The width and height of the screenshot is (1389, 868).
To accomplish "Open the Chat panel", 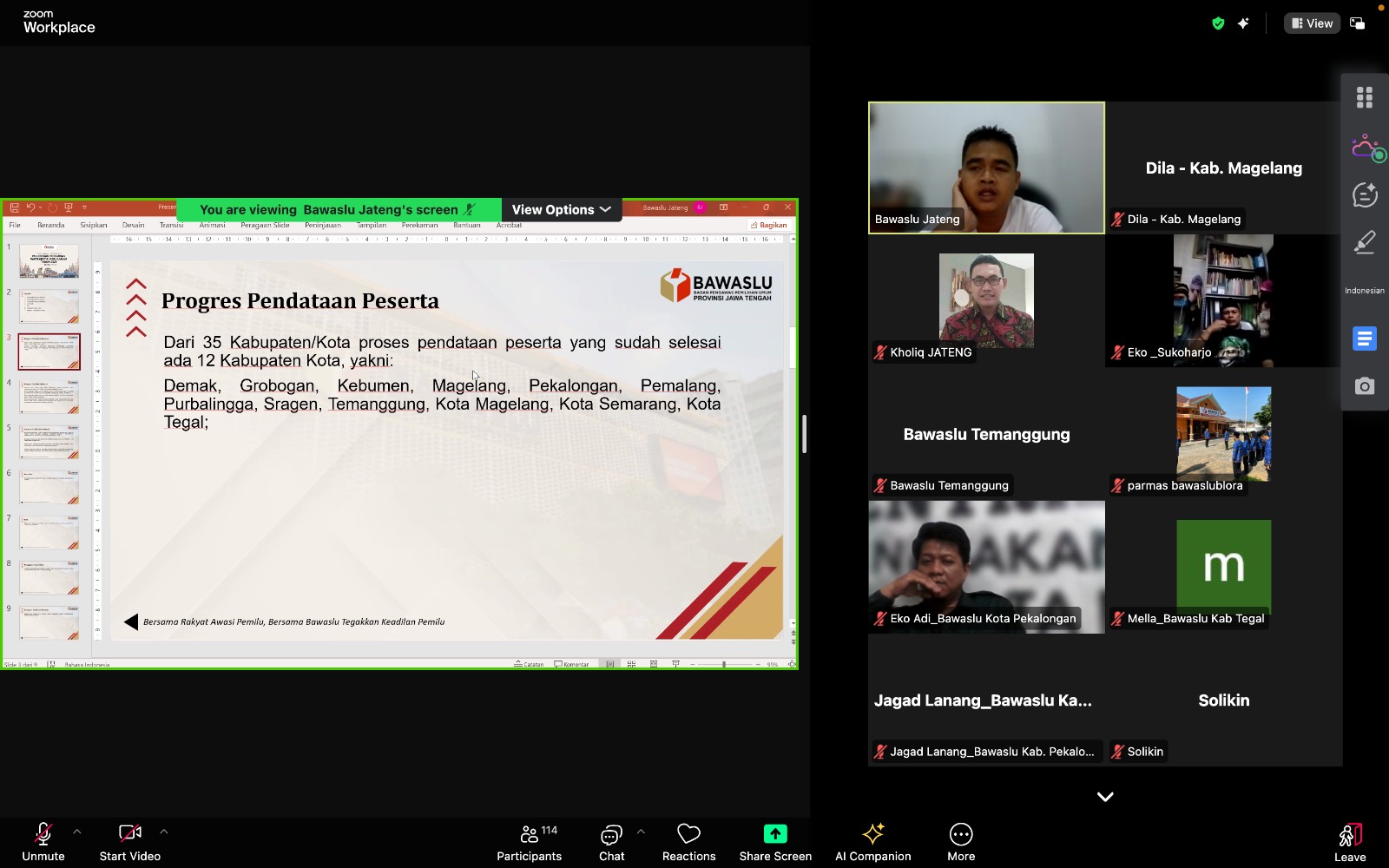I will [x=611, y=842].
